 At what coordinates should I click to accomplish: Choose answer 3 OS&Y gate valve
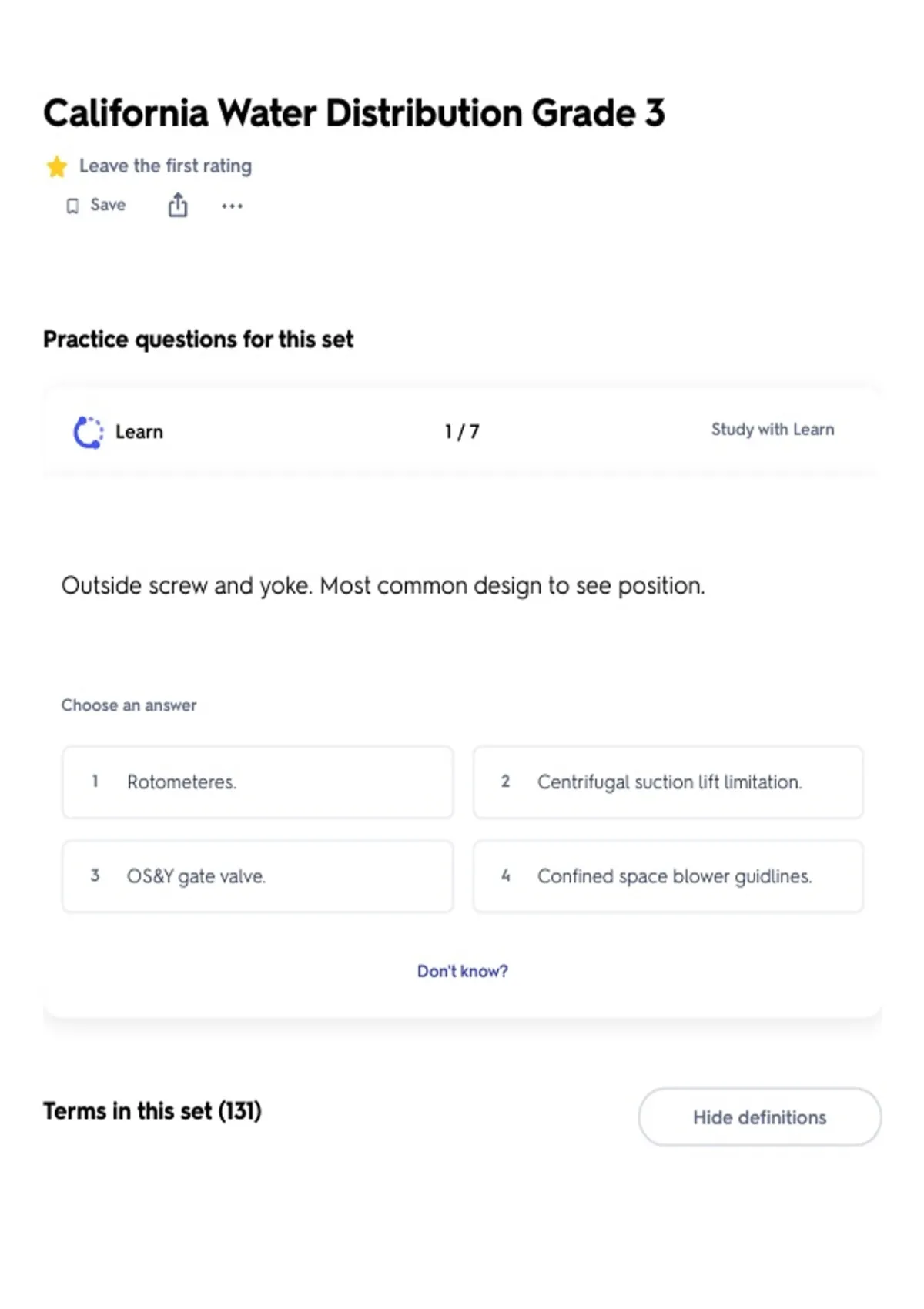[x=258, y=876]
